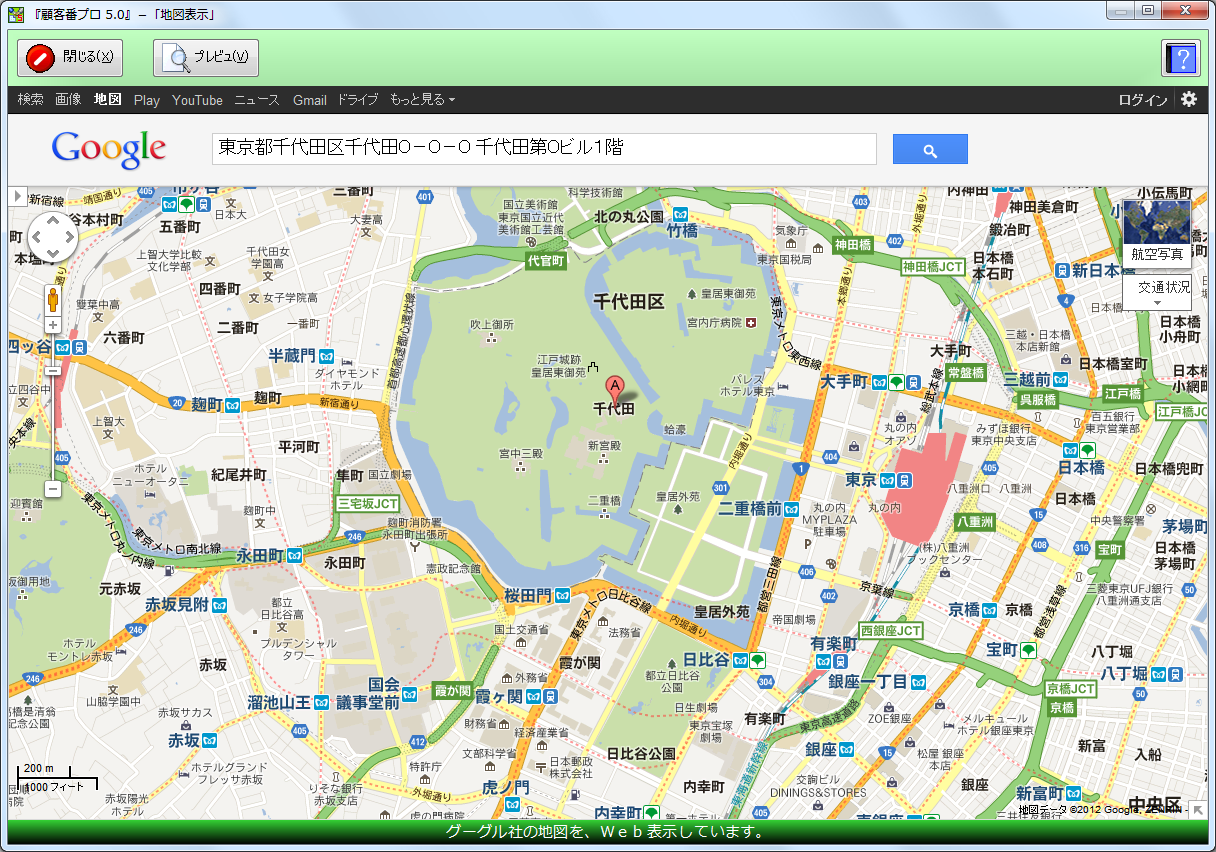Click the 東京 station label
The height and width of the screenshot is (852, 1216).
coord(860,480)
